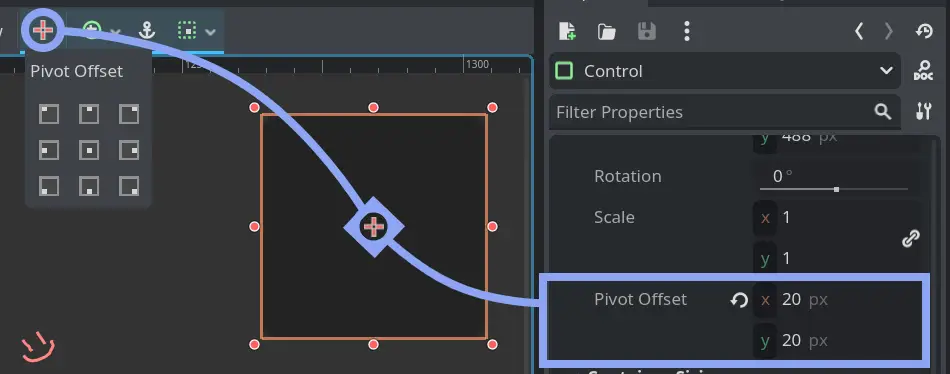The image size is (950, 374).
Task: Click the Rotation slider grabber
Action: click(836, 189)
